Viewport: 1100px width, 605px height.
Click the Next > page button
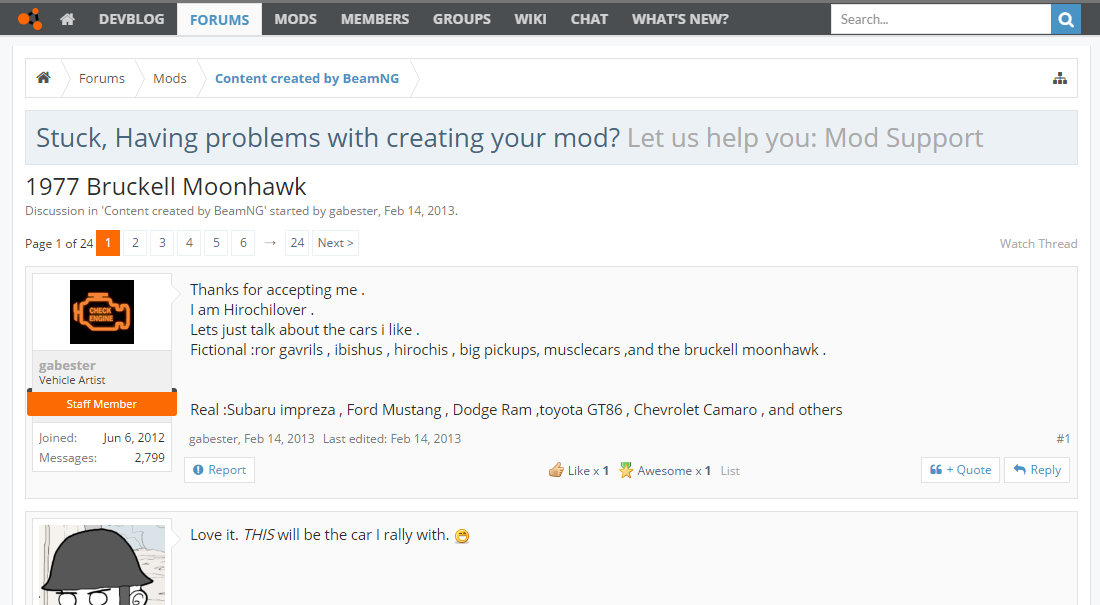[335, 243]
